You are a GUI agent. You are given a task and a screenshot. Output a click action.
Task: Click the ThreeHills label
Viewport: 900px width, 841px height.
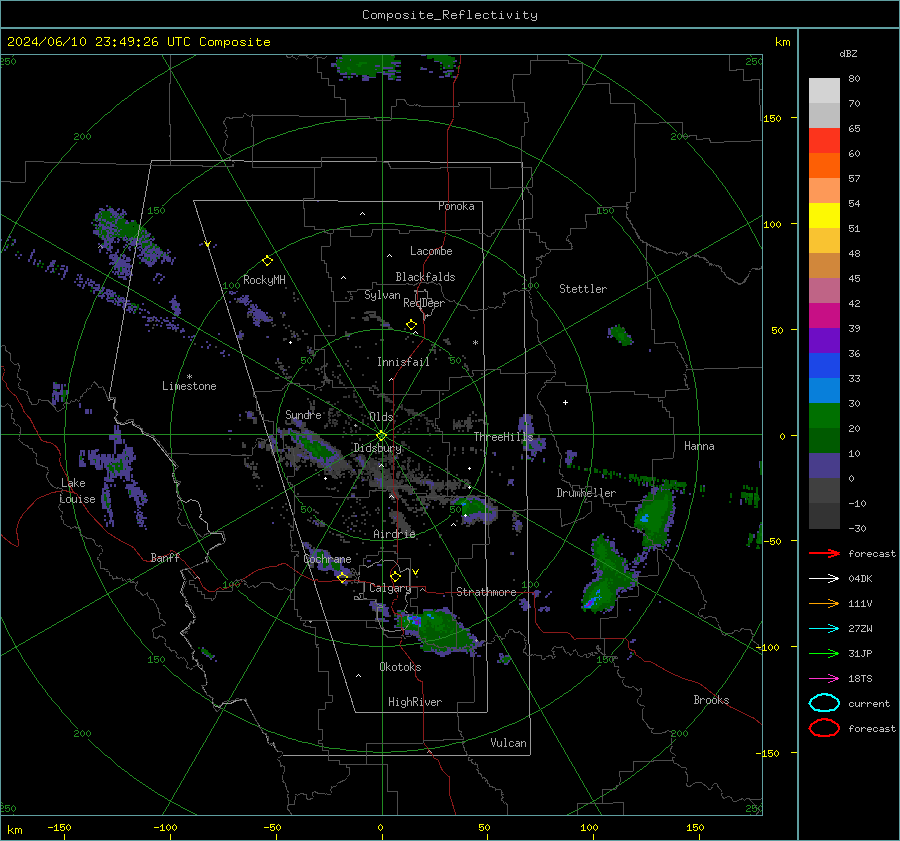pos(503,437)
